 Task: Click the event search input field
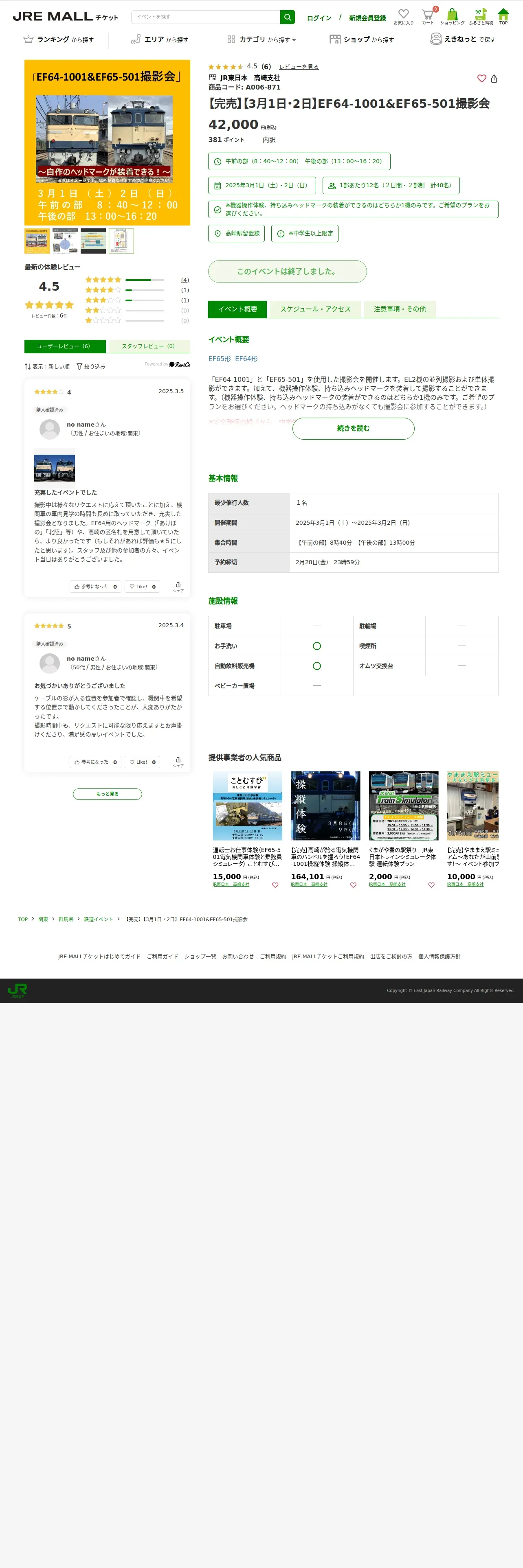(x=206, y=17)
